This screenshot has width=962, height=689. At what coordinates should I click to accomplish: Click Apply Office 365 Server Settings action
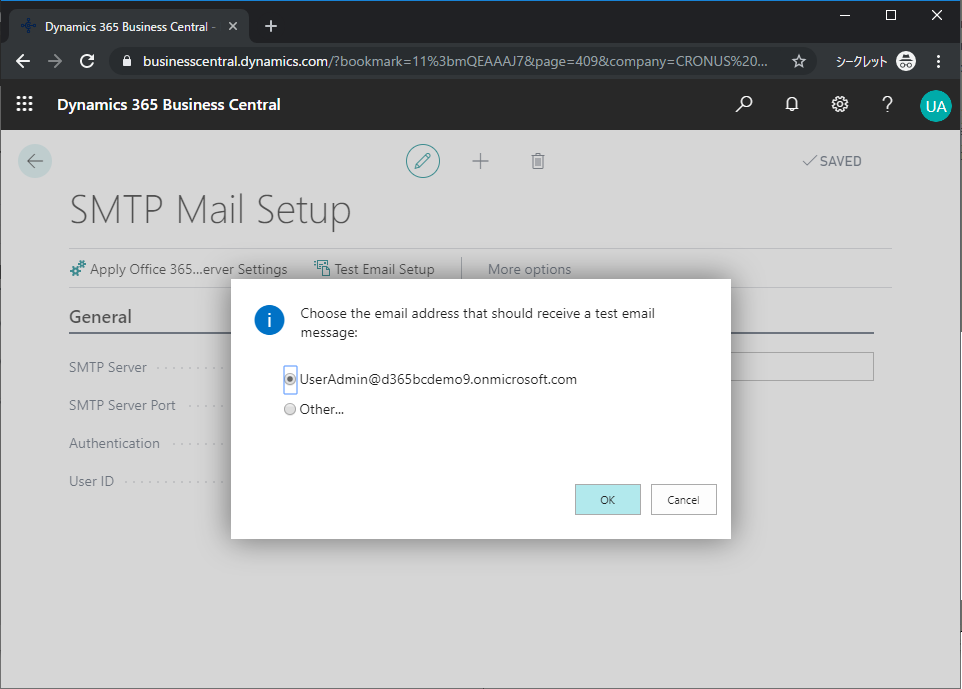[x=179, y=269]
